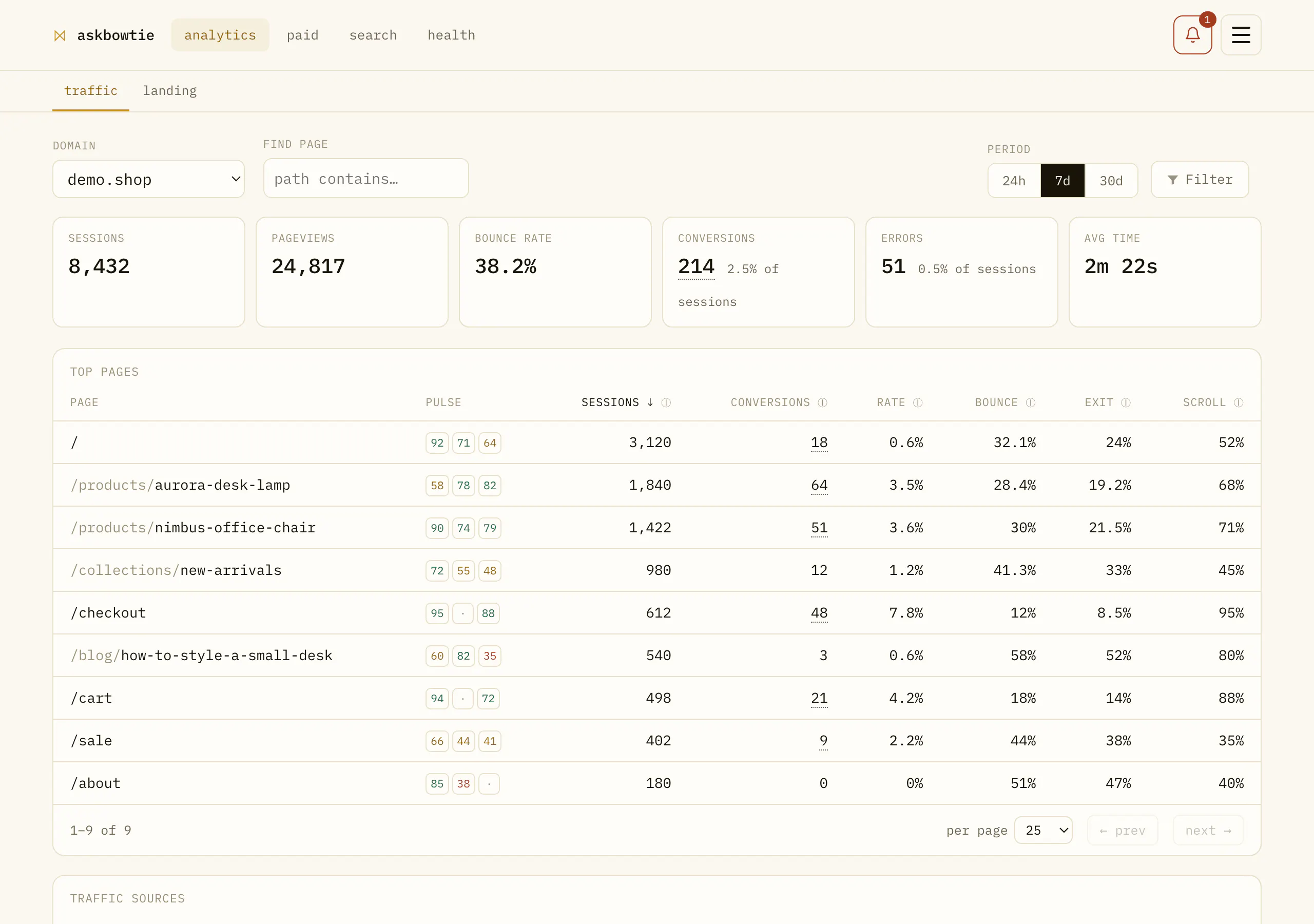Switch to the landing tab
This screenshot has height=924, width=1314.
[x=169, y=90]
